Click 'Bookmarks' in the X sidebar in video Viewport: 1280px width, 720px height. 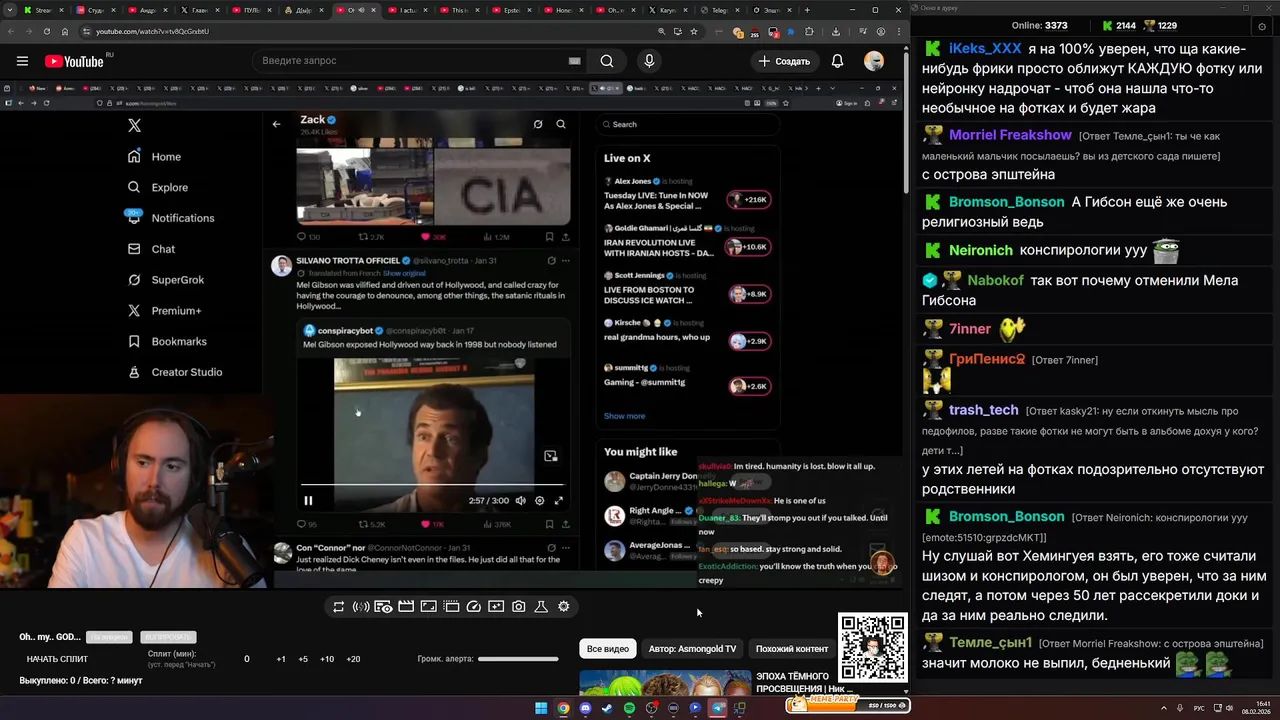(179, 342)
